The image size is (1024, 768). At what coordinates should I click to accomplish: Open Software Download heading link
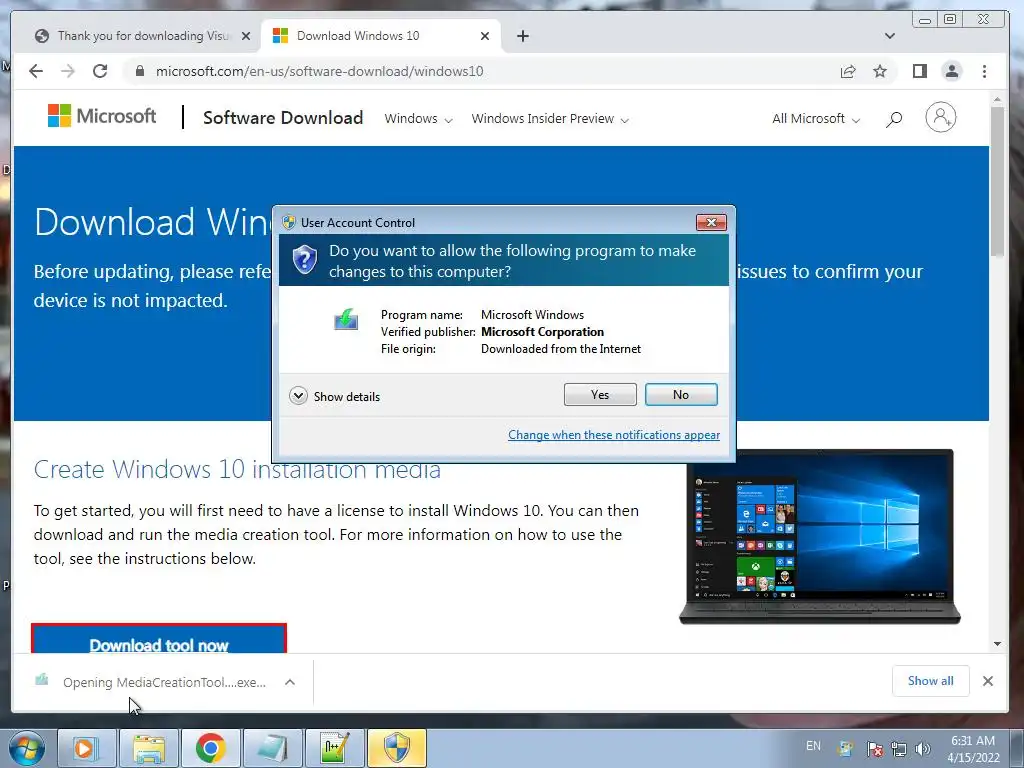283,118
